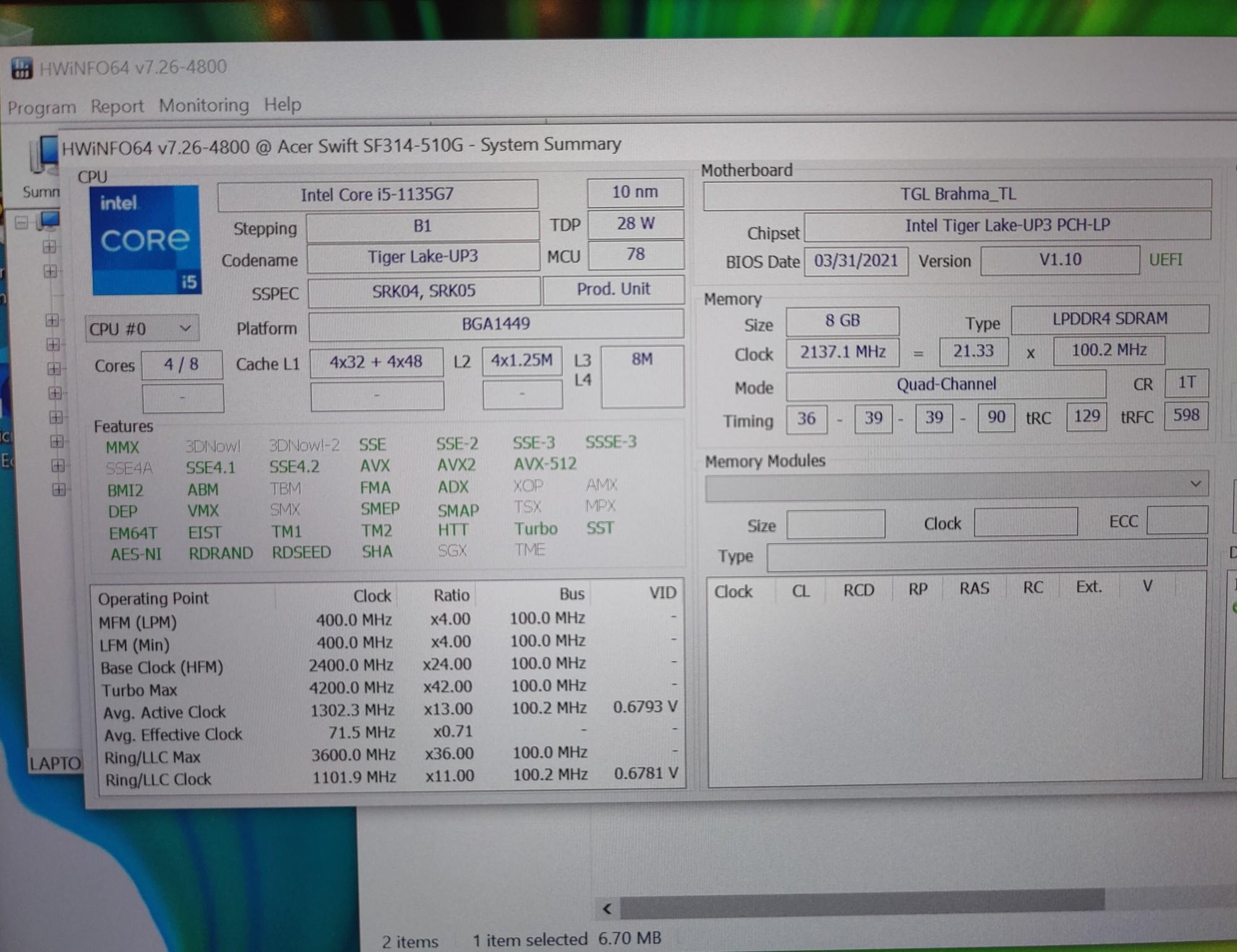The image size is (1237, 952).
Task: Open the Help menu
Action: tap(283, 104)
